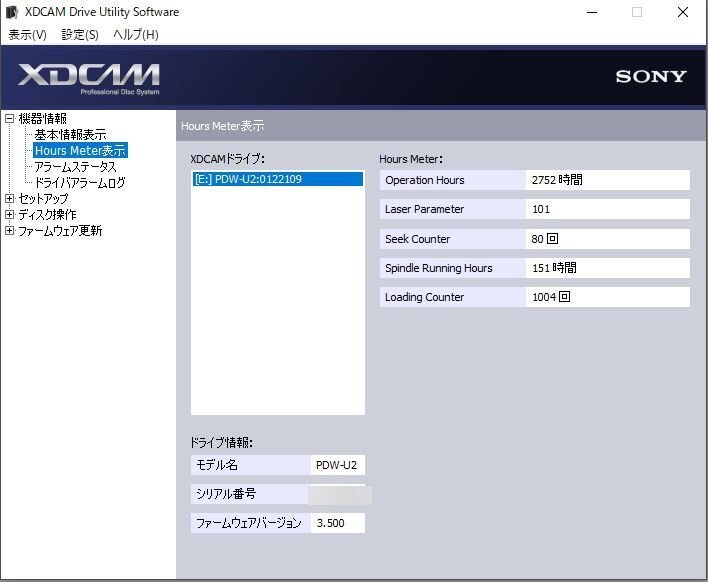Click the Loading Counter label

[x=424, y=297]
